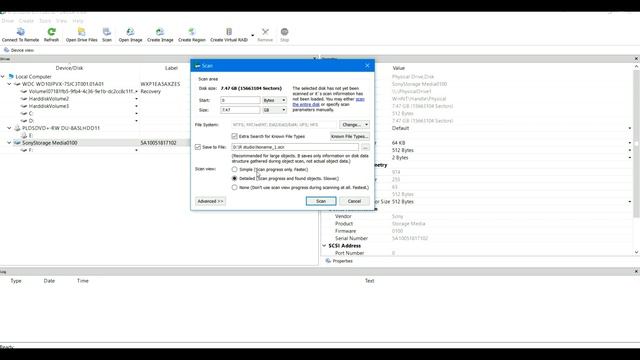Screen dimensions: 640x360
Task: Open the 2 Bytes value dropdown
Action: 630,158
